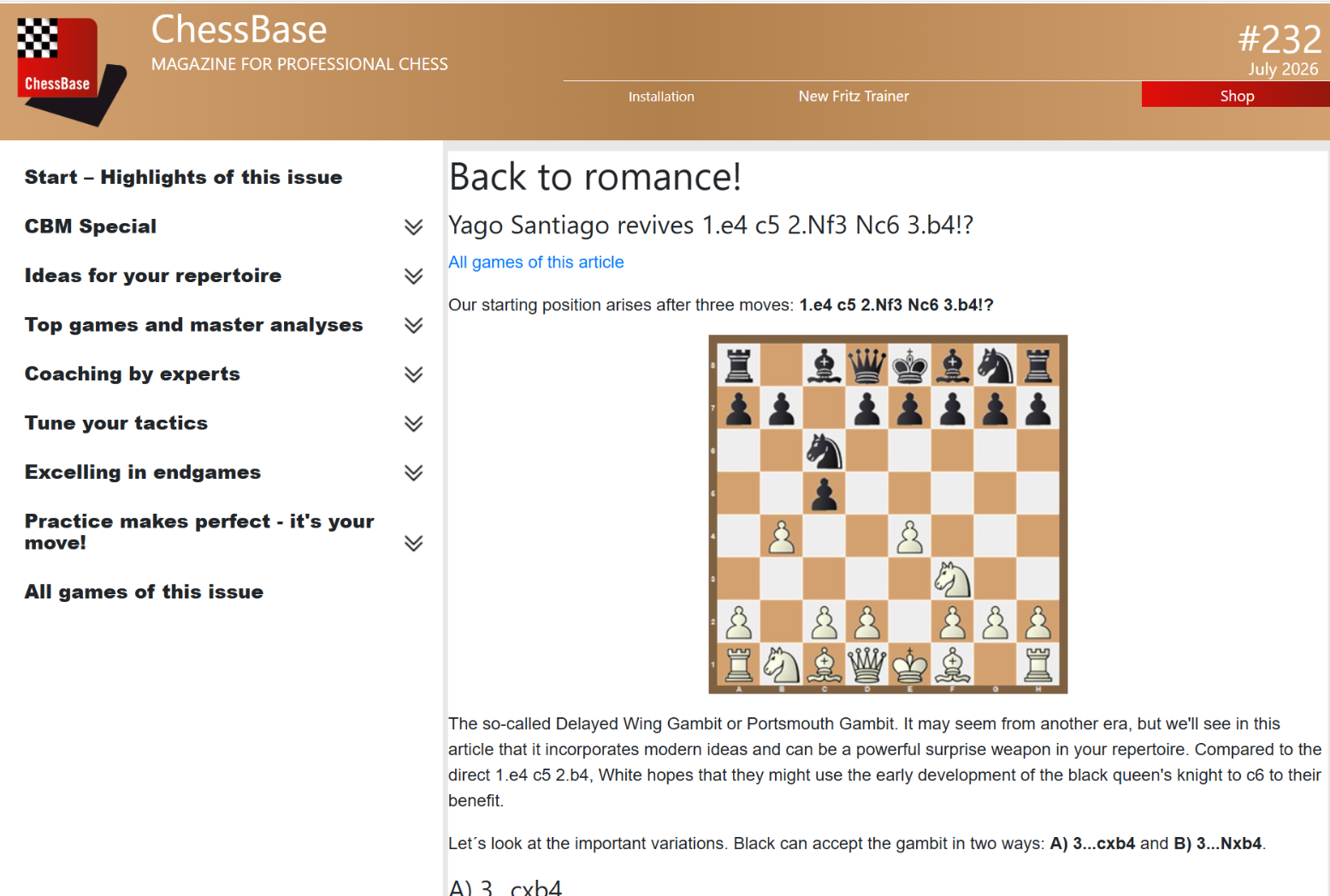
Task: Click the black pawn on c5
Action: [825, 493]
